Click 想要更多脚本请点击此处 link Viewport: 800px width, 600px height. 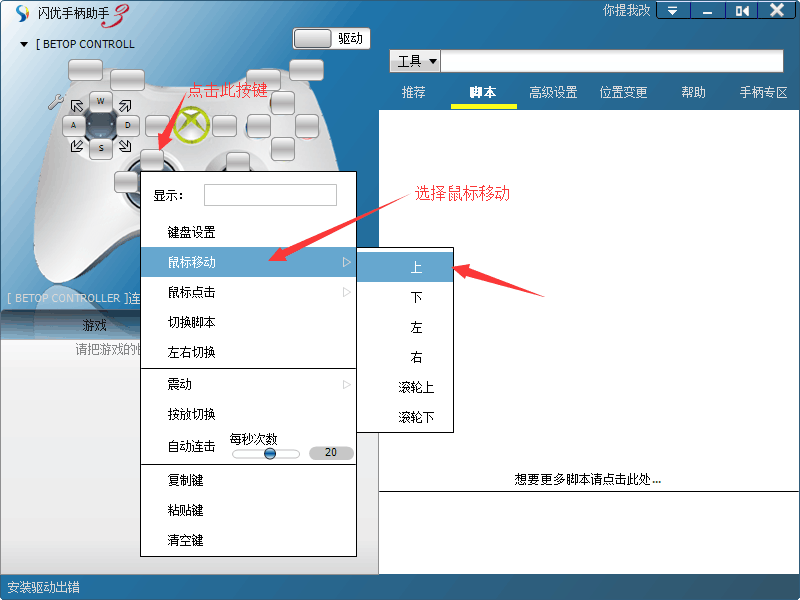pyautogui.click(x=588, y=479)
